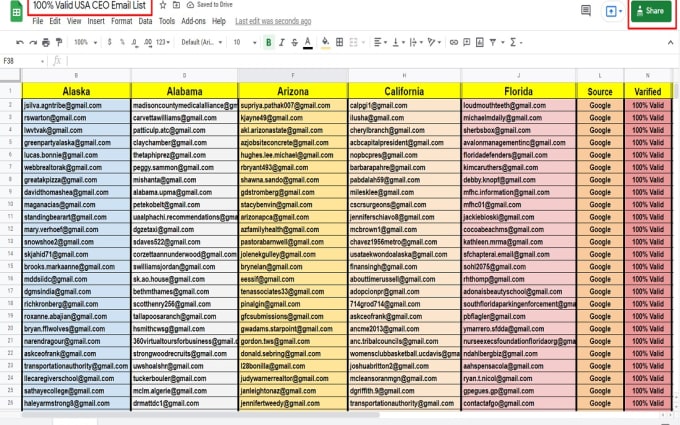Select the calpgi1@gmail.com cell
This screenshot has width=680, height=425.
[404, 105]
